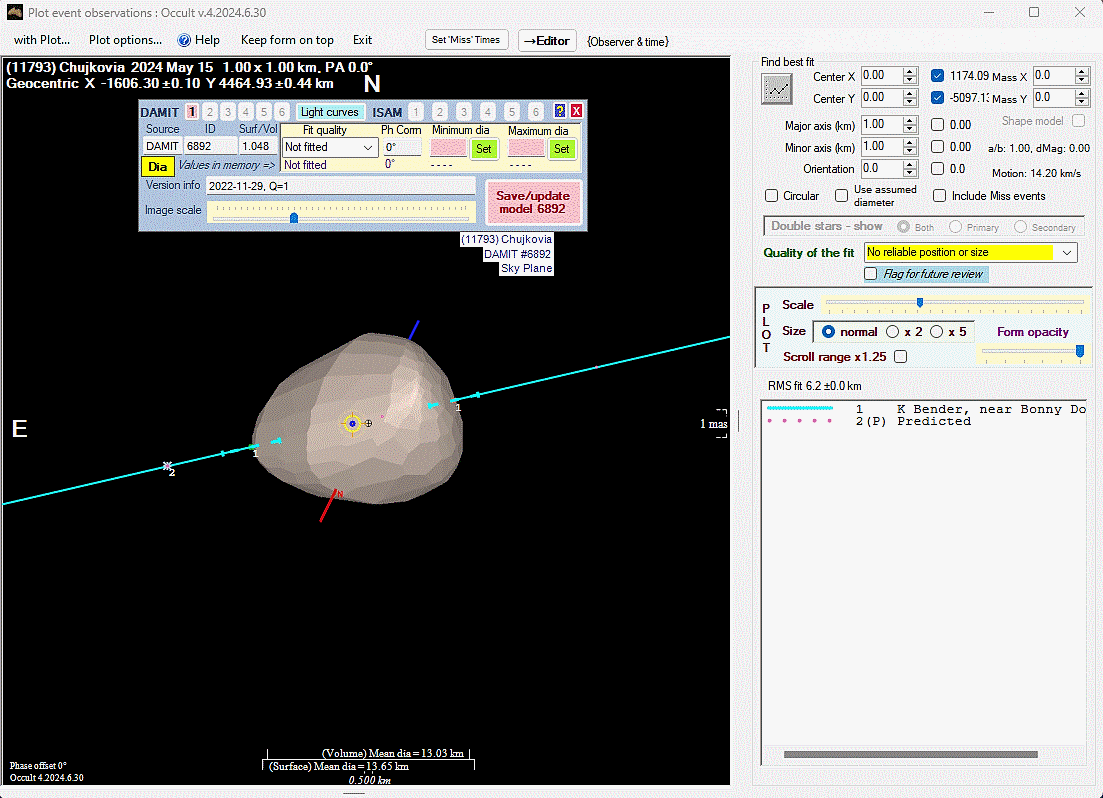
Task: Open the Plot options menu
Action: [x=125, y=40]
